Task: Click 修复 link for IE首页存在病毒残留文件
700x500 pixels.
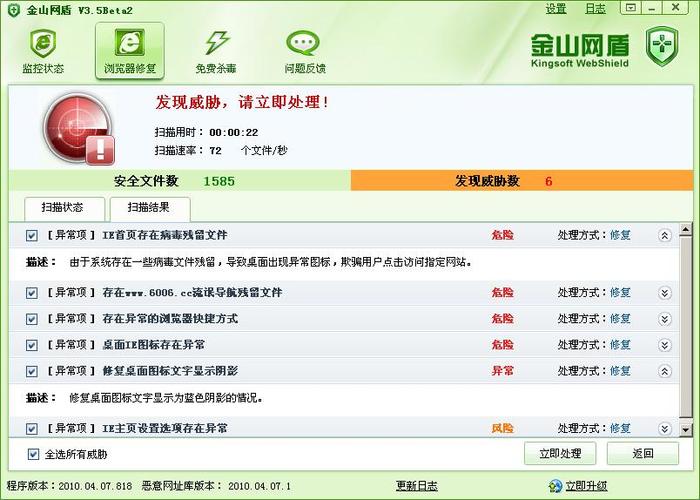Action: (x=620, y=235)
